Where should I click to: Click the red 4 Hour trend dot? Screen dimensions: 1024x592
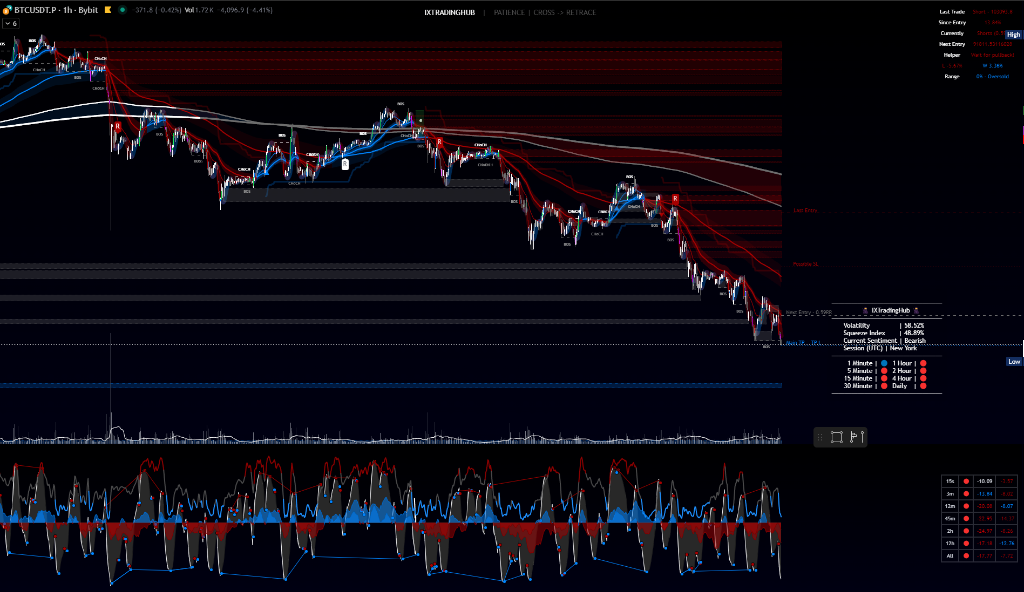[x=923, y=378]
